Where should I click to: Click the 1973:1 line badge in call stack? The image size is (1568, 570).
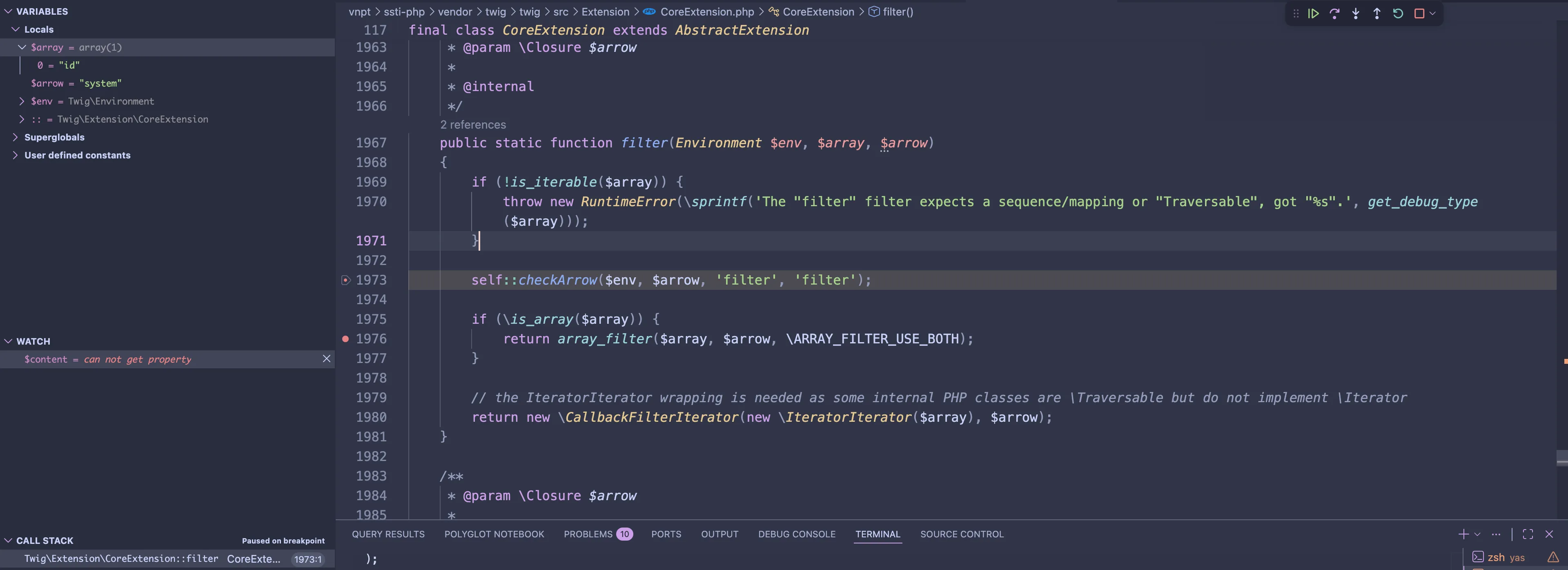pos(307,559)
